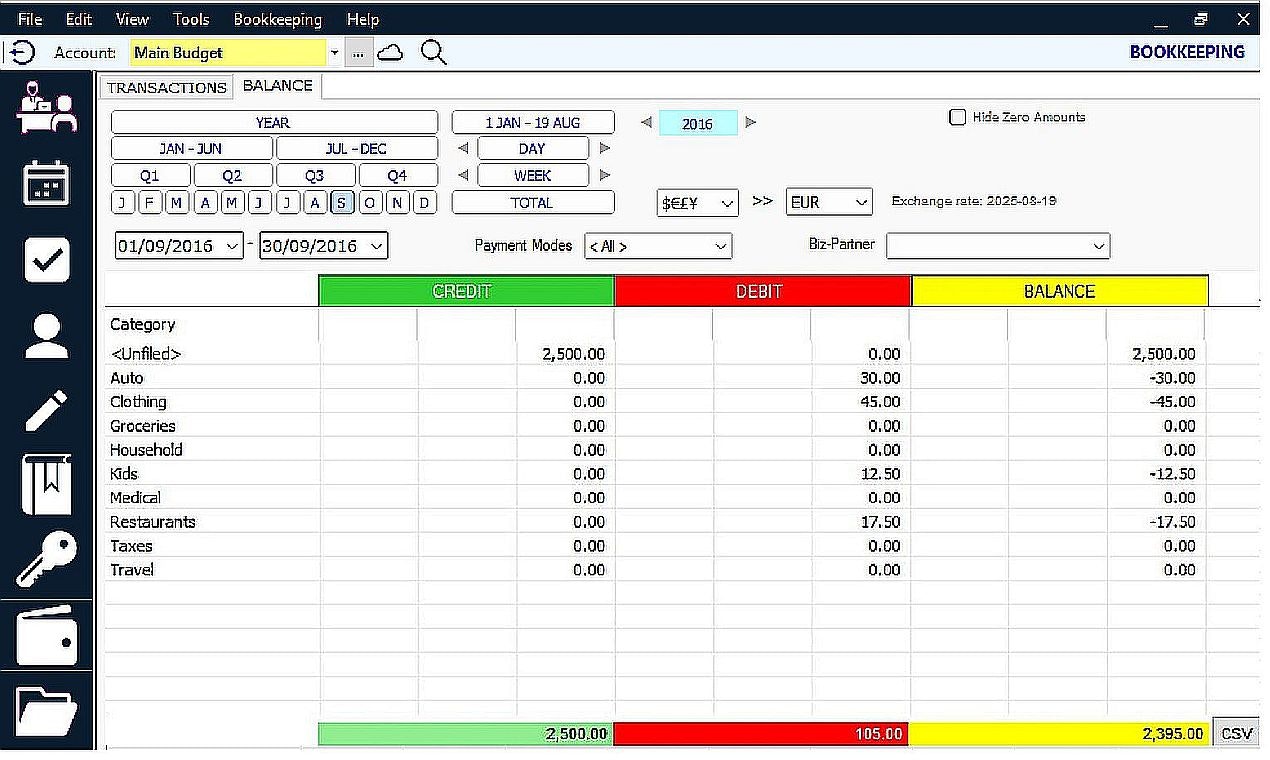Image resolution: width=1270 pixels, height=760 pixels.
Task: Open the Payment Modes dropdown
Action: (x=658, y=246)
